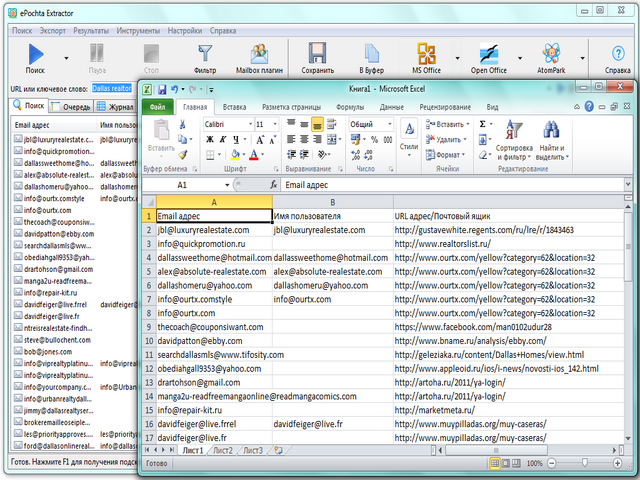Open Сортировка и фильтр in Excel
640x480 pixels.
tap(514, 140)
